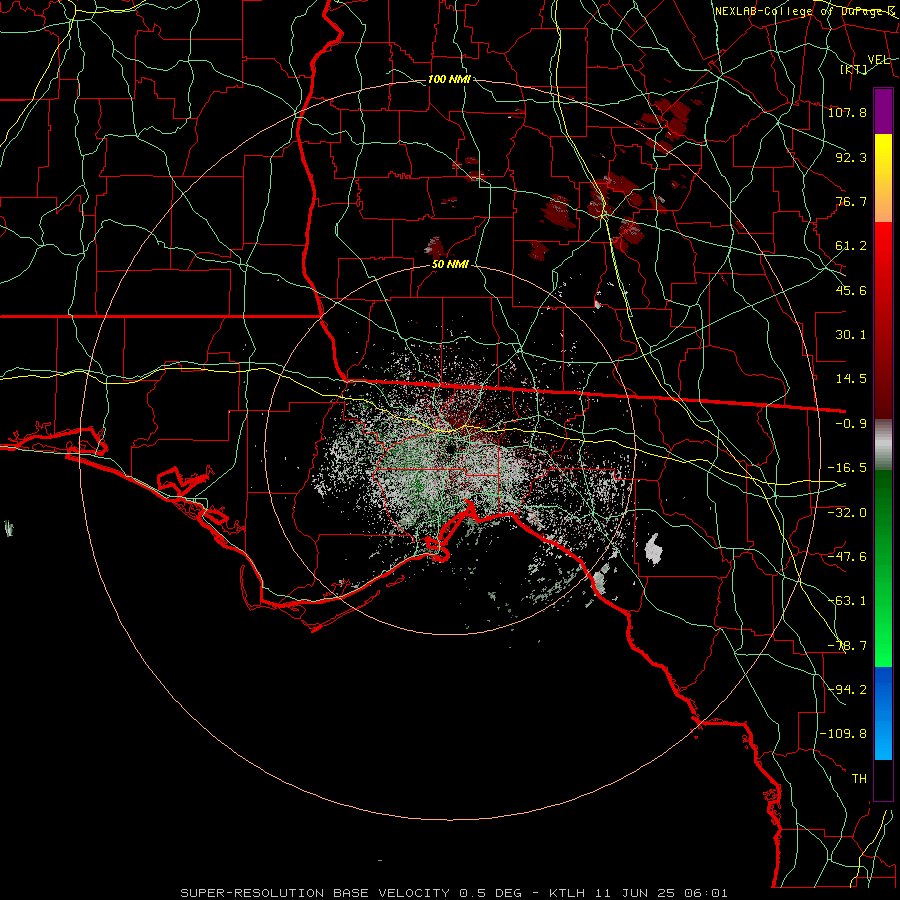900x900 pixels.
Task: Click the yellow-orange segment of color bar
Action: tap(883, 178)
